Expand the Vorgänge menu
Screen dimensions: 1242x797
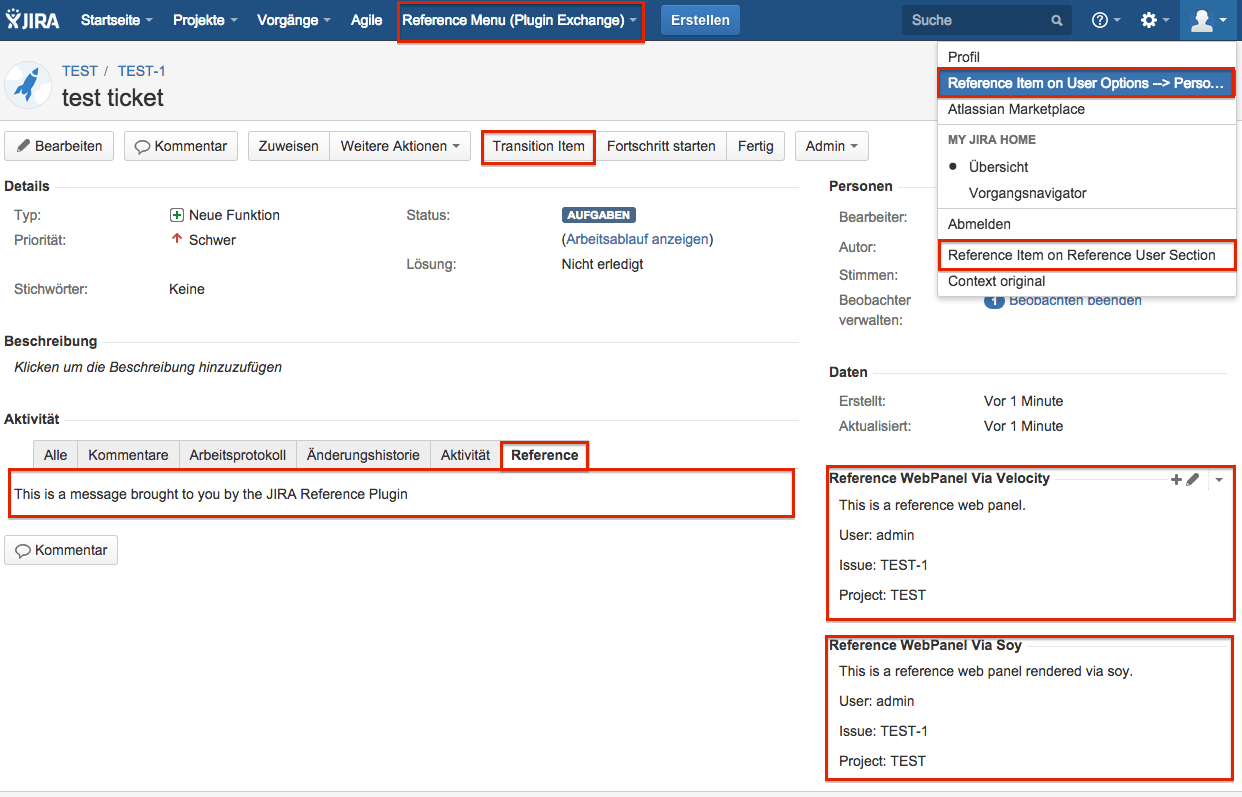pos(294,20)
